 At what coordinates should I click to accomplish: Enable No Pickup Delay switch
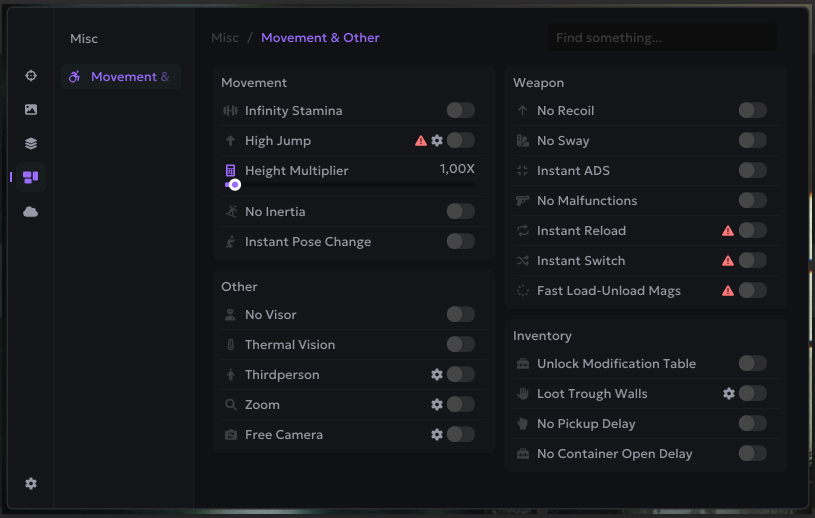[752, 424]
